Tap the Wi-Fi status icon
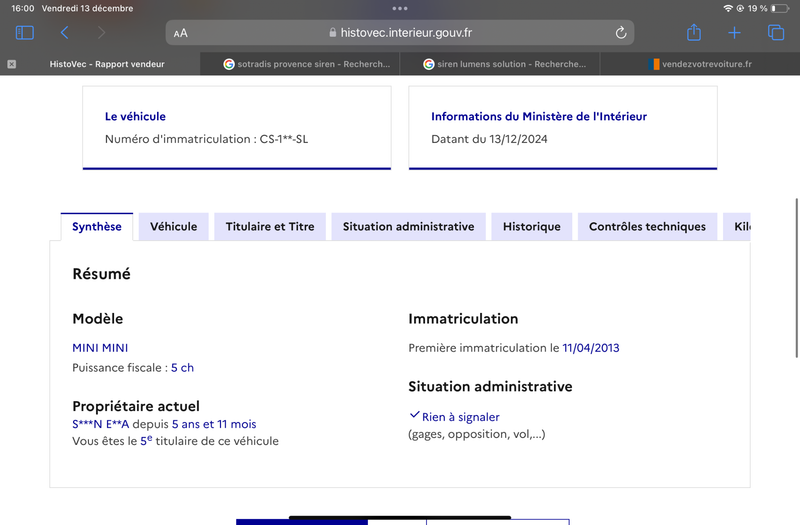The height and width of the screenshot is (525, 800). click(x=728, y=8)
